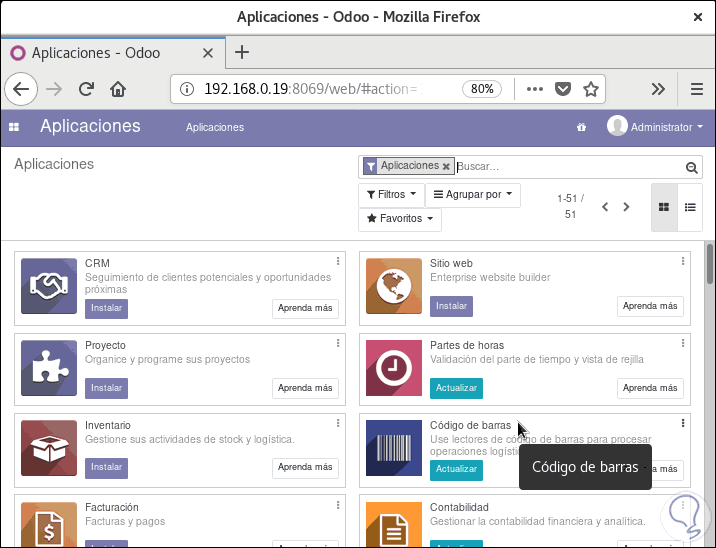Screen dimensions: 716x548
Task: Click Actualizar for Partes de horas
Action: 456,388
